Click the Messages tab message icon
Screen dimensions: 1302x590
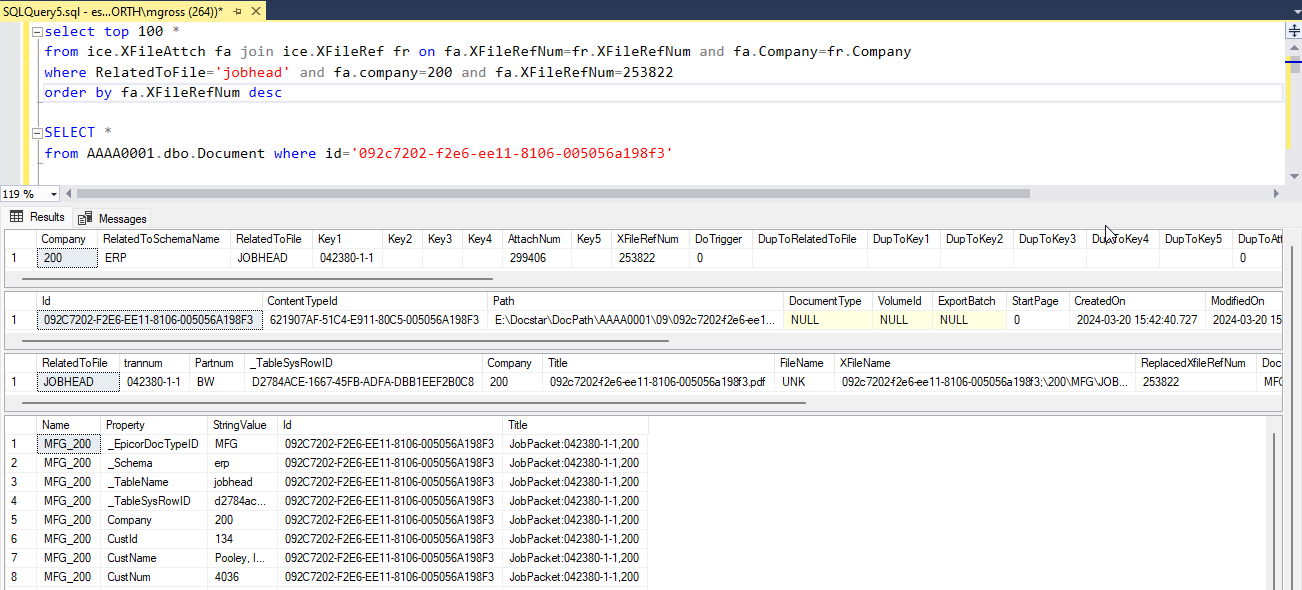[x=85, y=217]
